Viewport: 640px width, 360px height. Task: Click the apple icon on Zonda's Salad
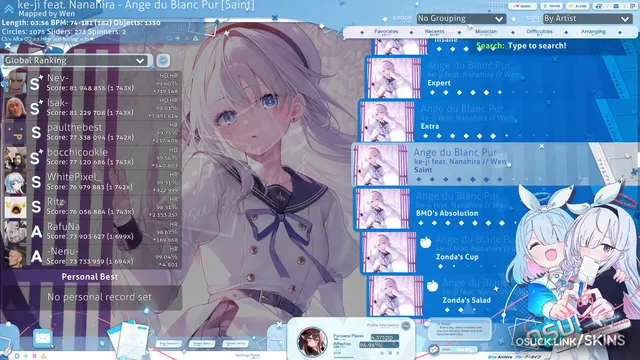click(x=432, y=286)
